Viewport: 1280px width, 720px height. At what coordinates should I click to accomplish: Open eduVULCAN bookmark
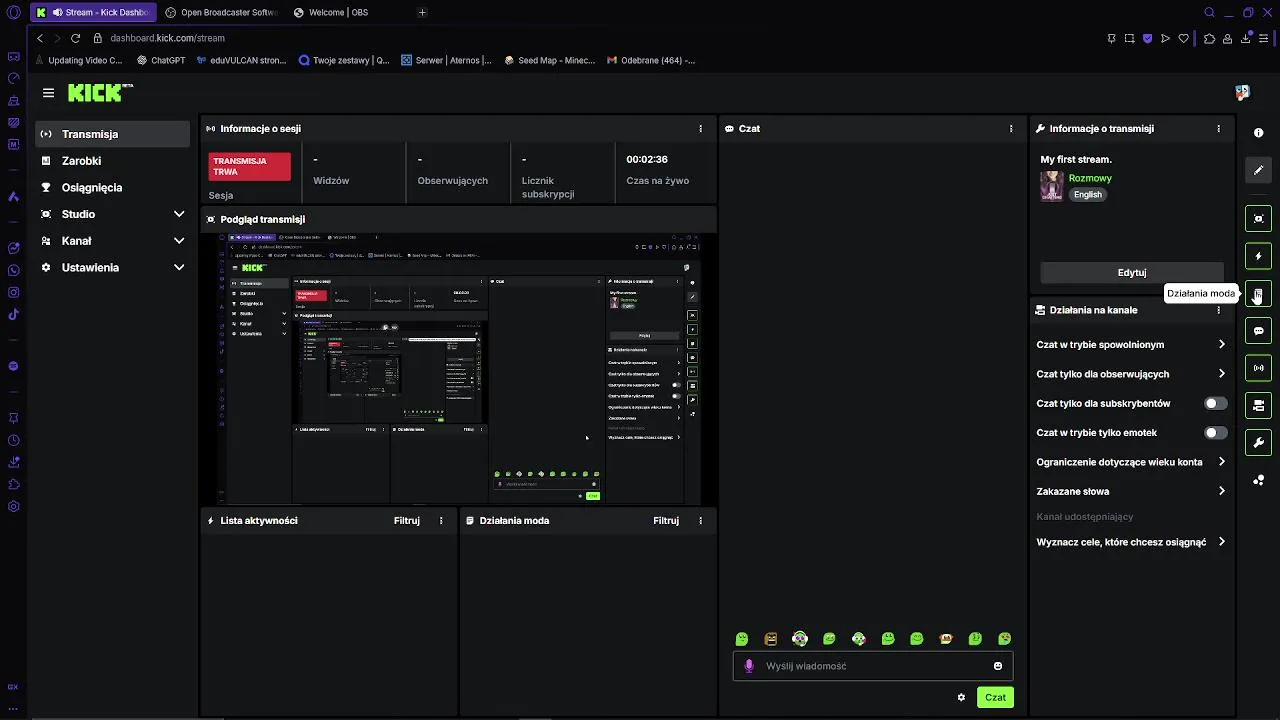pos(241,60)
